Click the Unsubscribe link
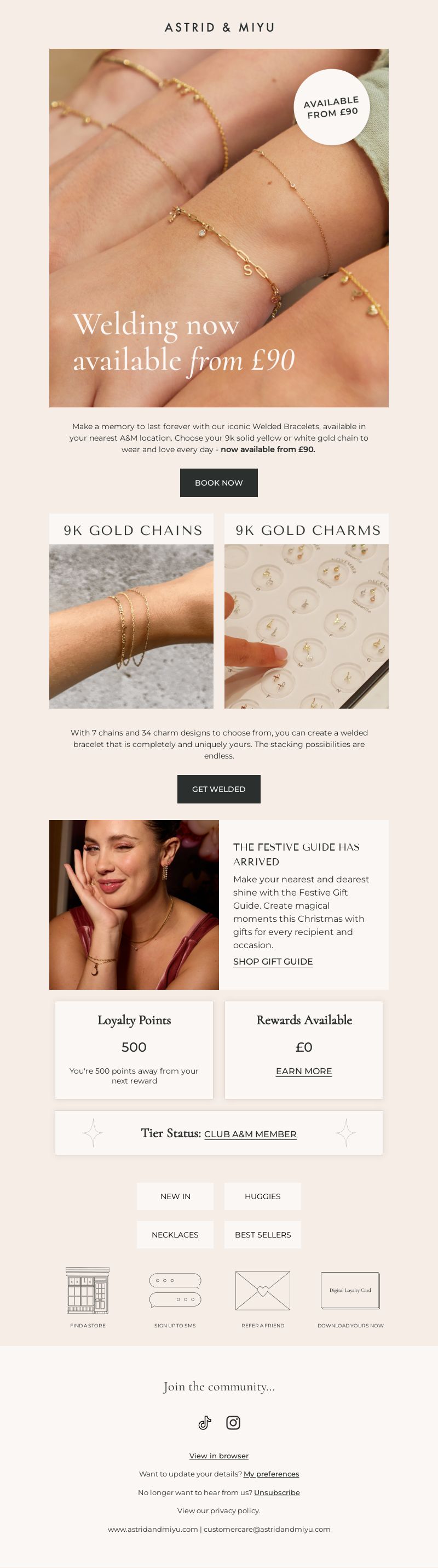Image resolution: width=438 pixels, height=1568 pixels. click(x=277, y=1492)
